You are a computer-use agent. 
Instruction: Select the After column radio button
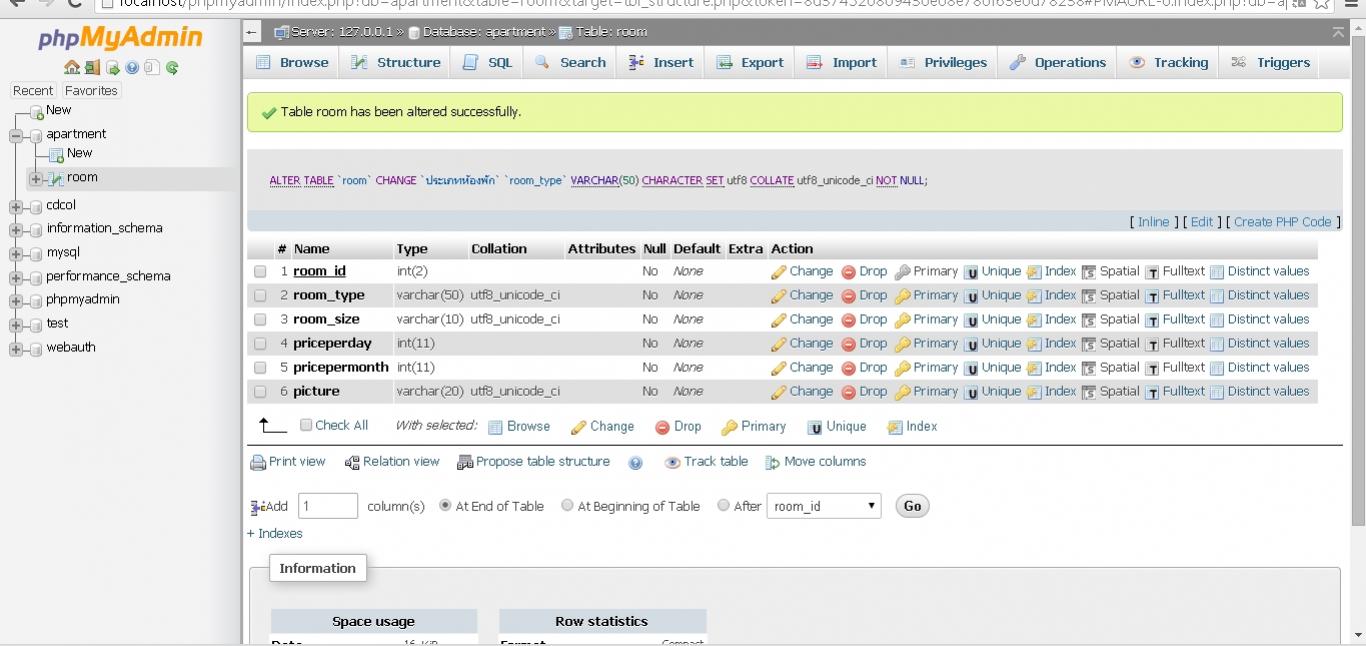[723, 505]
